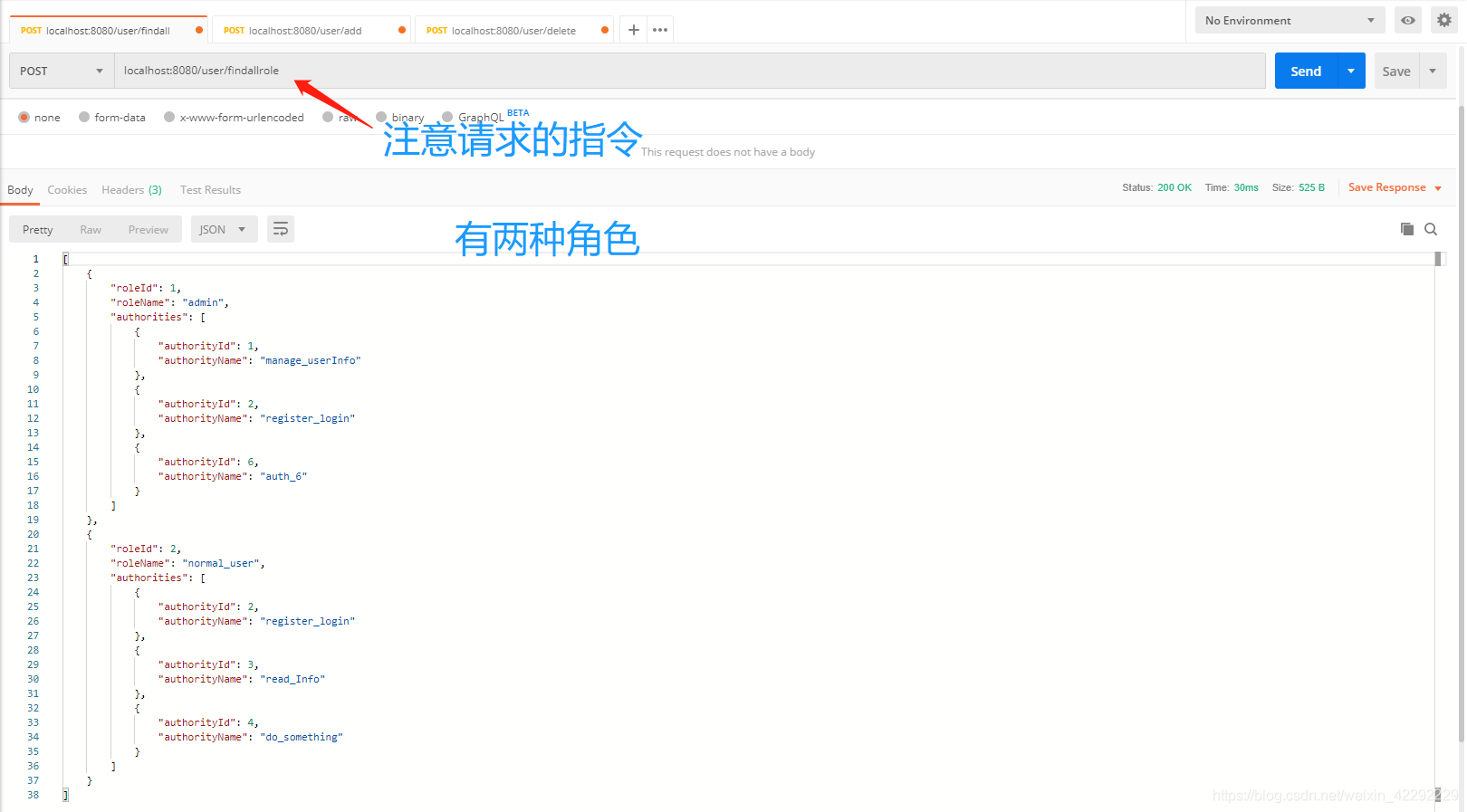Select x-www-form-urlencoded body type

pos(169,117)
